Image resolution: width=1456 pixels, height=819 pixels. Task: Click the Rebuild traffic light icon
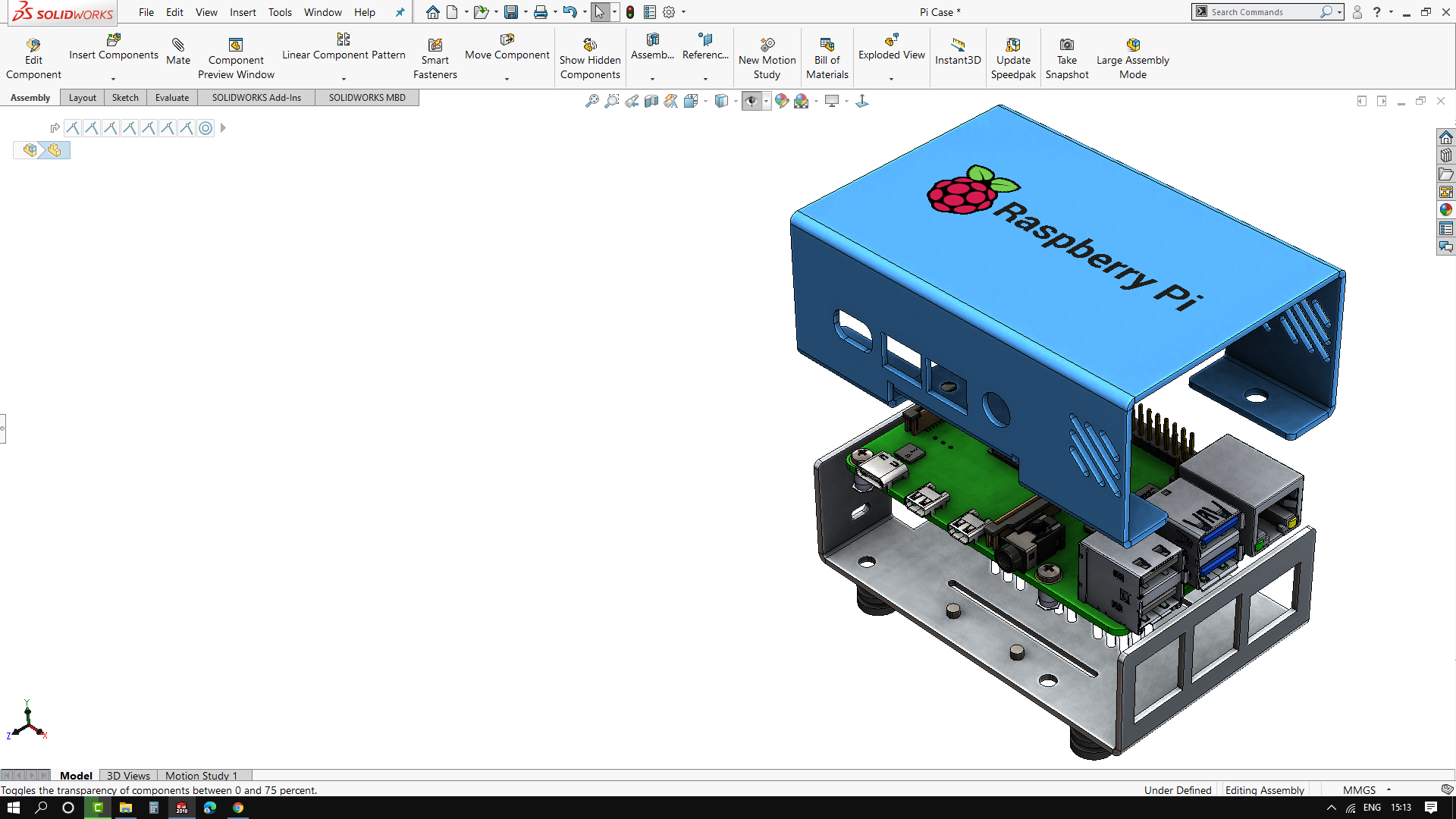[630, 12]
